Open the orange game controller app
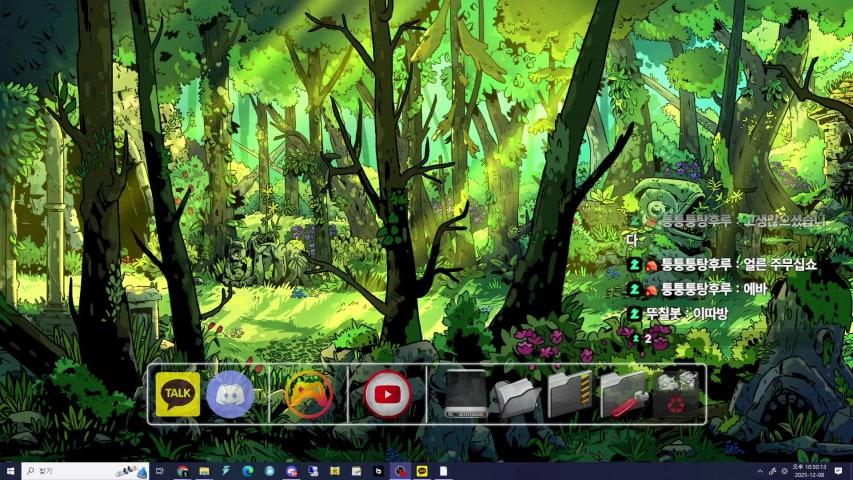The height and width of the screenshot is (480, 853). click(x=308, y=394)
